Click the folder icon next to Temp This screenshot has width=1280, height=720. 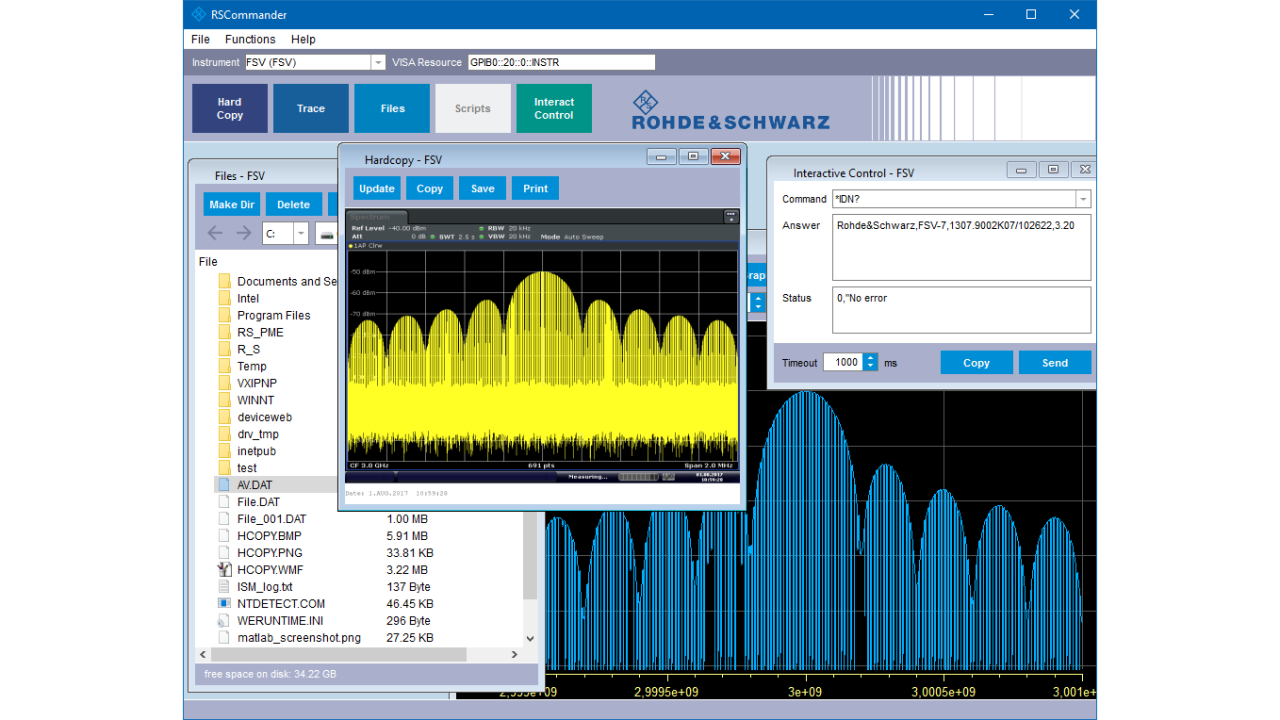point(224,366)
